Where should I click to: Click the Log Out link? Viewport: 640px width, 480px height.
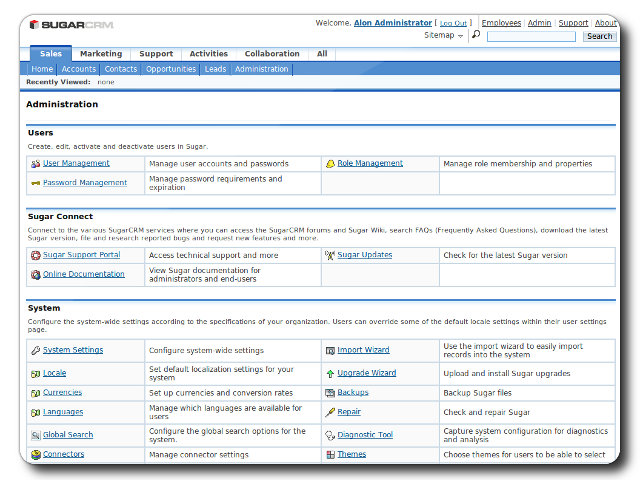pos(453,23)
